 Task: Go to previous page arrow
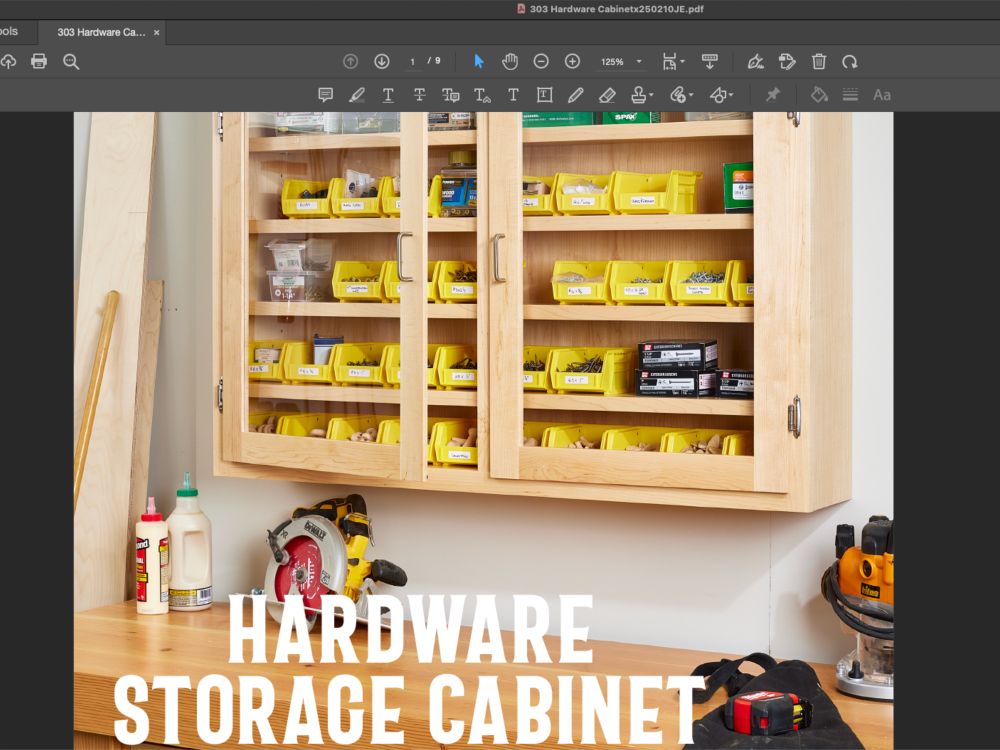point(350,61)
